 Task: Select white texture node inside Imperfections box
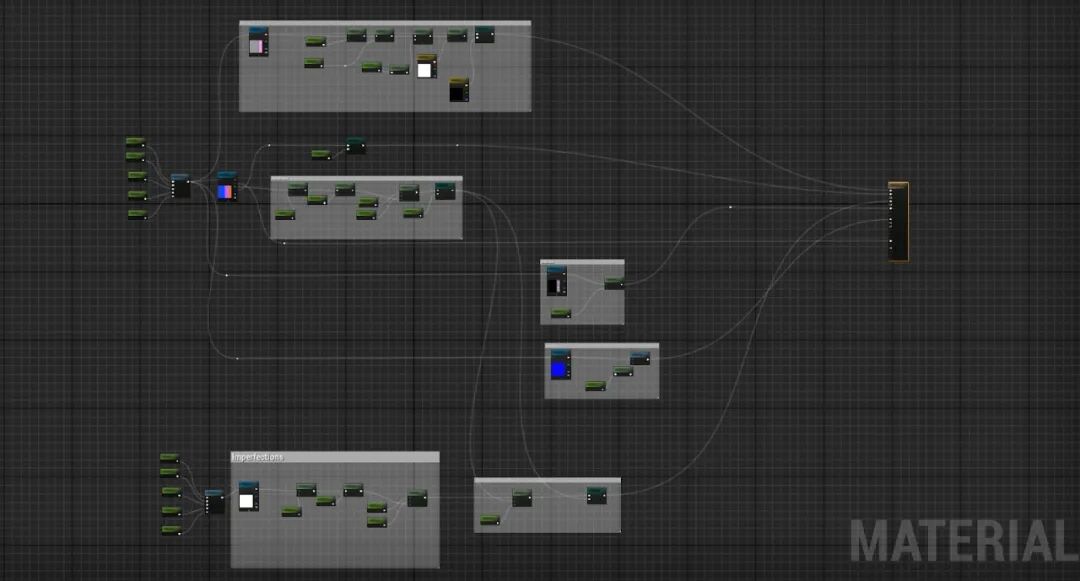pos(249,496)
